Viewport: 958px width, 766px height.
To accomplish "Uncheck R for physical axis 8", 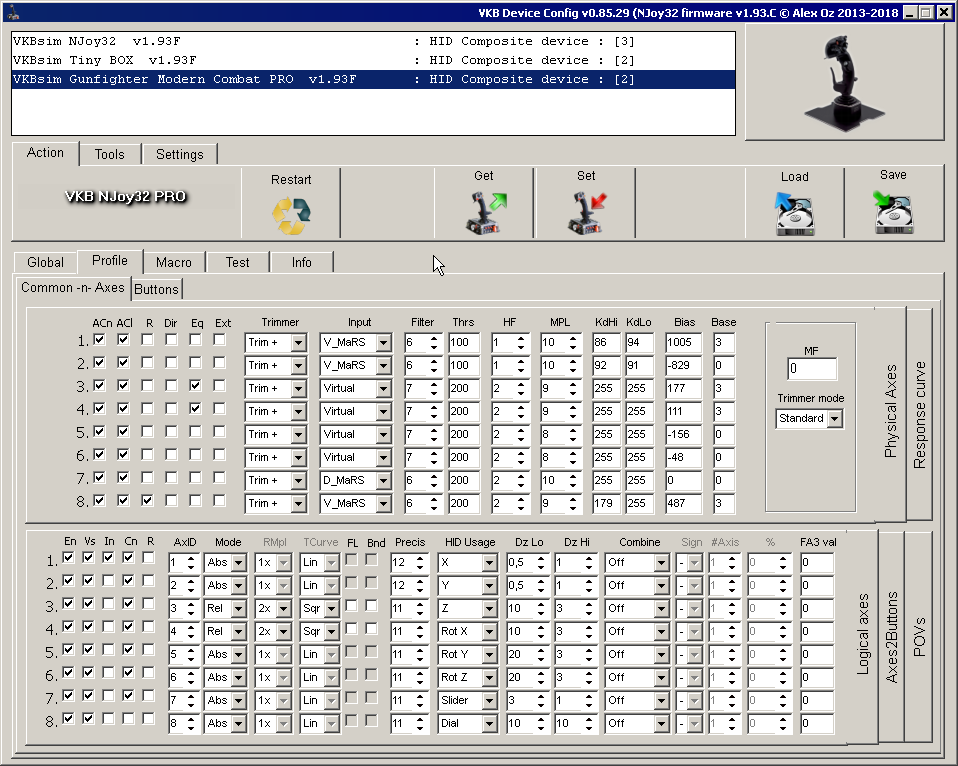I will pos(147,500).
